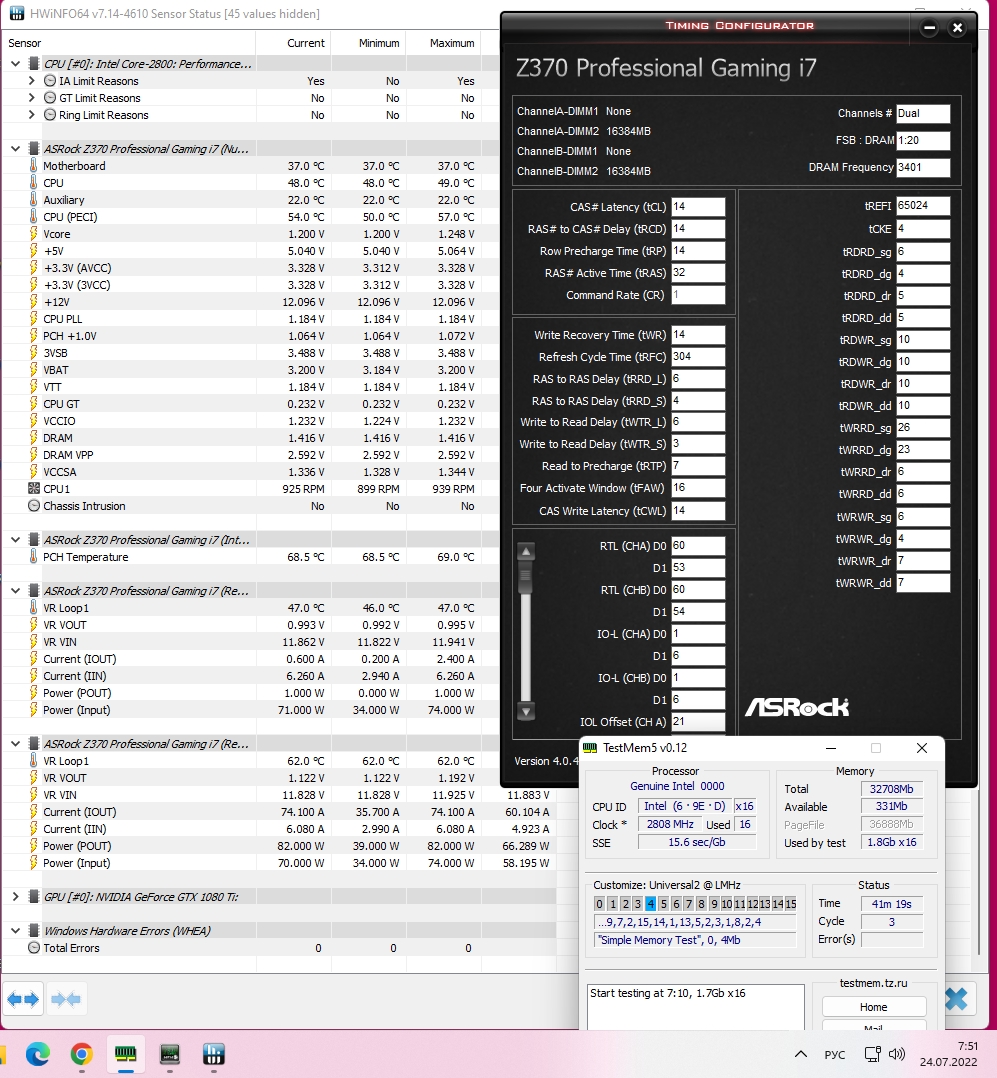Minimize the Timing Configurator window
This screenshot has height=1078, width=997.
[930, 28]
